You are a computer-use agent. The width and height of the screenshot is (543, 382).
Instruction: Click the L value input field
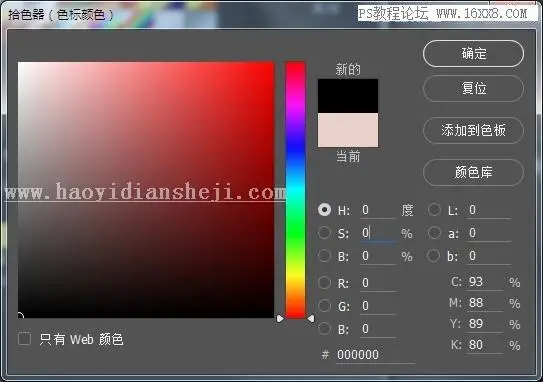click(489, 210)
